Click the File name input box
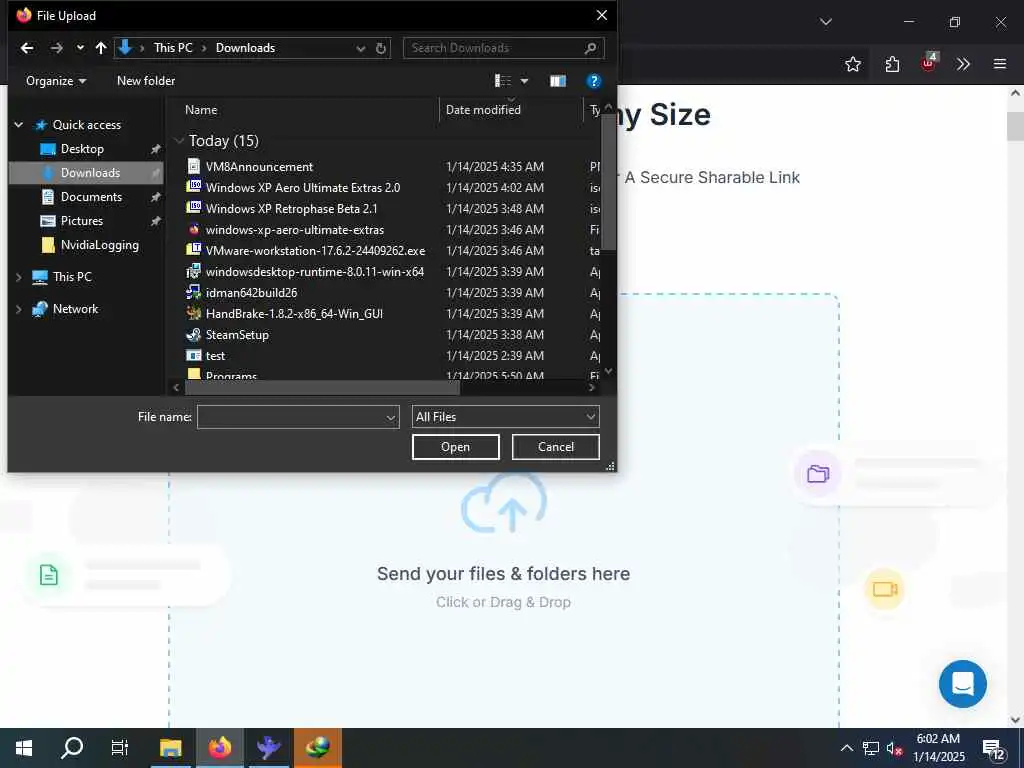1024x768 pixels. [291, 417]
